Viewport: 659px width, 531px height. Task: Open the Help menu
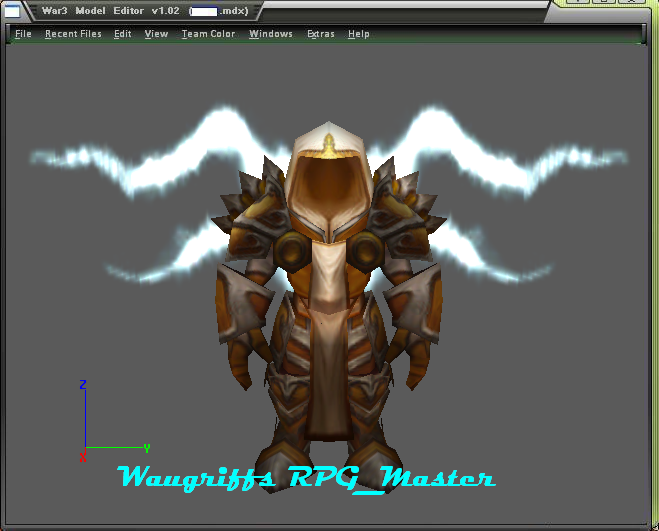[358, 34]
